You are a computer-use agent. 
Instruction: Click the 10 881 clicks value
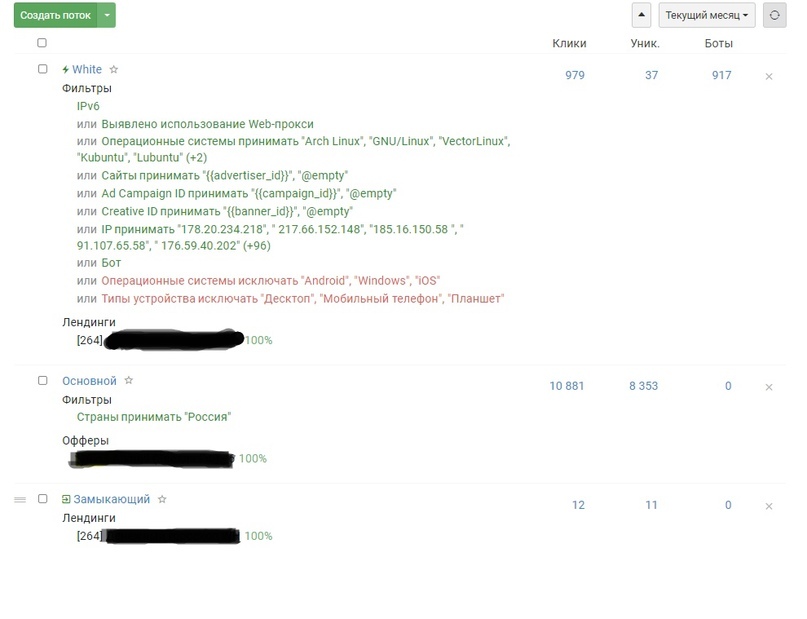tap(567, 386)
